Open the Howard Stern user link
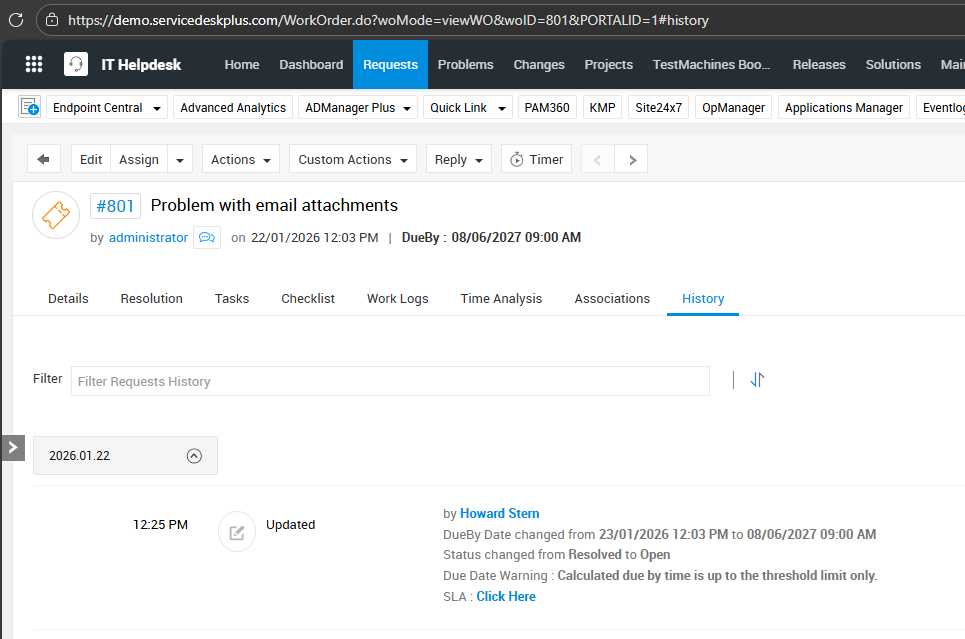Screen dimensions: 965x639 coord(499,513)
